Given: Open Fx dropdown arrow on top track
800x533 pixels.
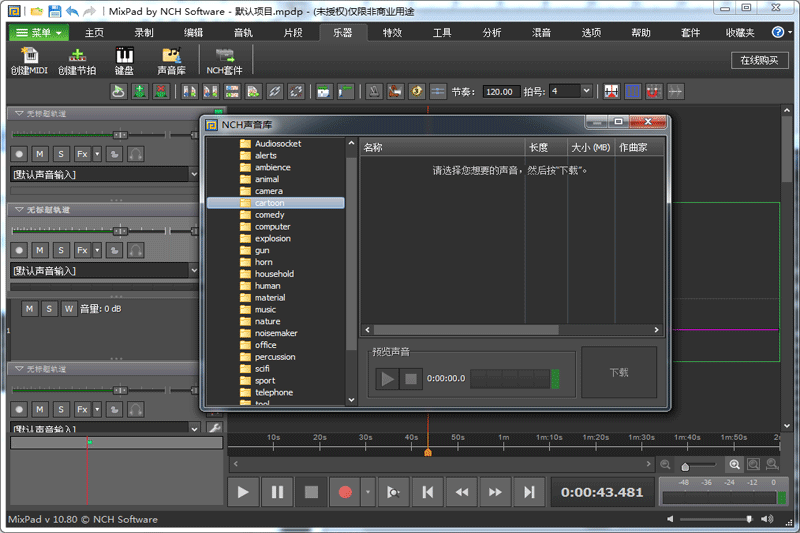Looking at the screenshot, I should click(x=97, y=154).
